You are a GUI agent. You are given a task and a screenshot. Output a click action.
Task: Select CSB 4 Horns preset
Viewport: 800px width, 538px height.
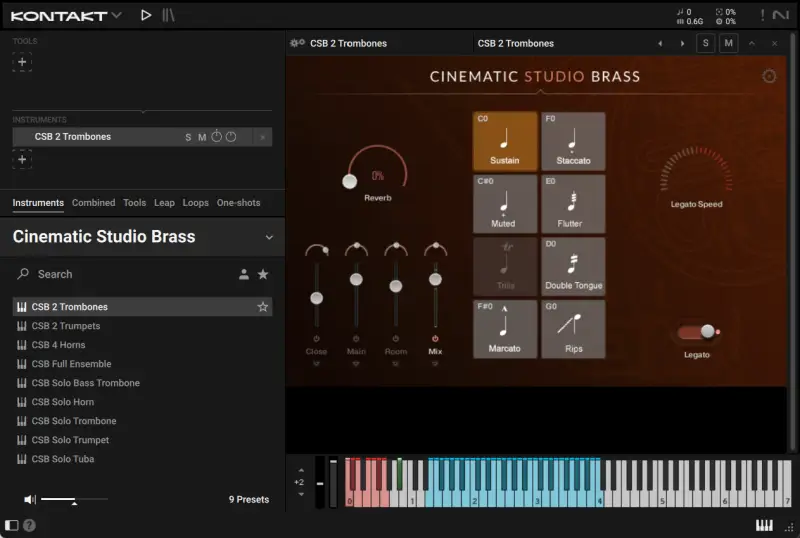(142, 345)
